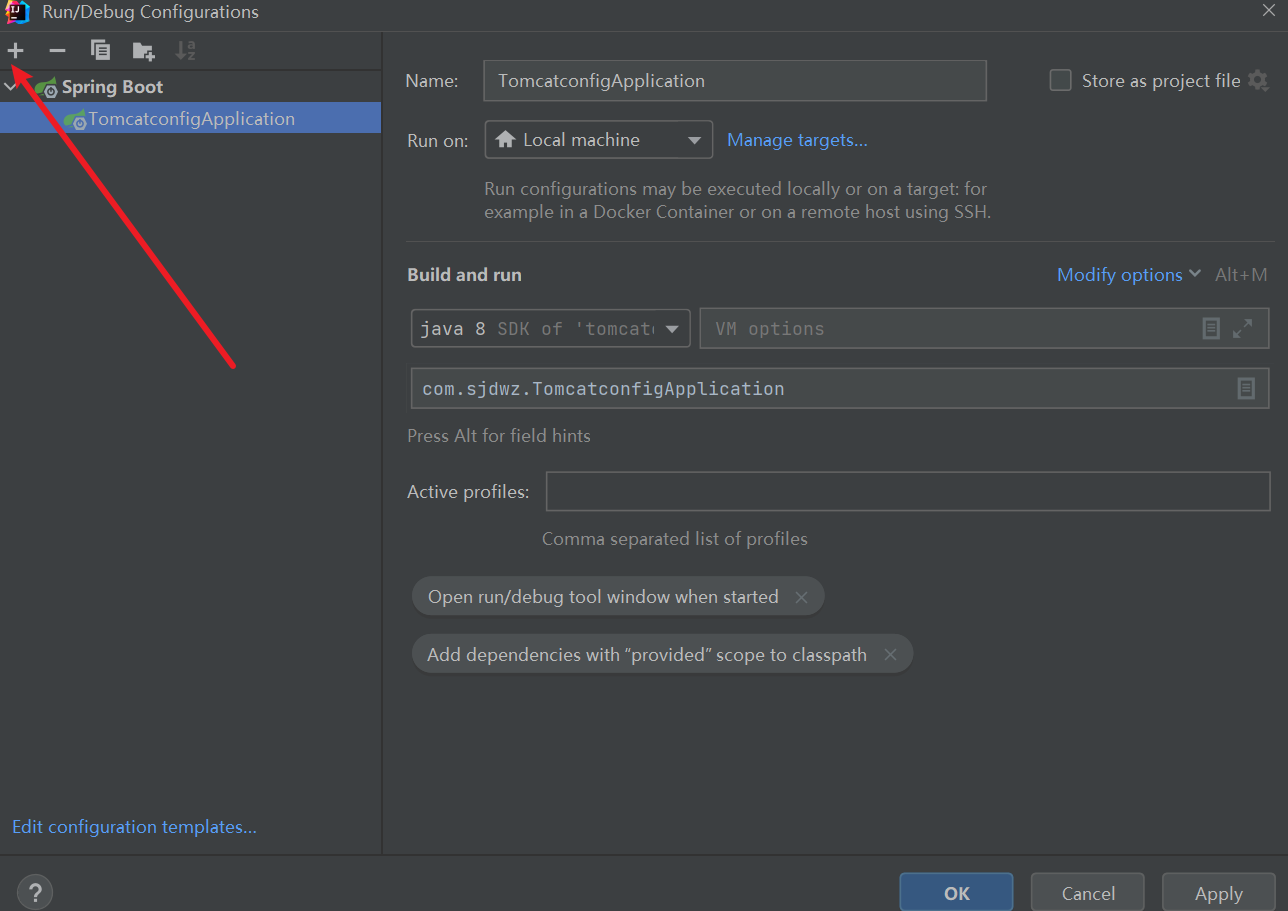1288x911 pixels.
Task: Click the main class browse icon
Action: pos(1246,388)
